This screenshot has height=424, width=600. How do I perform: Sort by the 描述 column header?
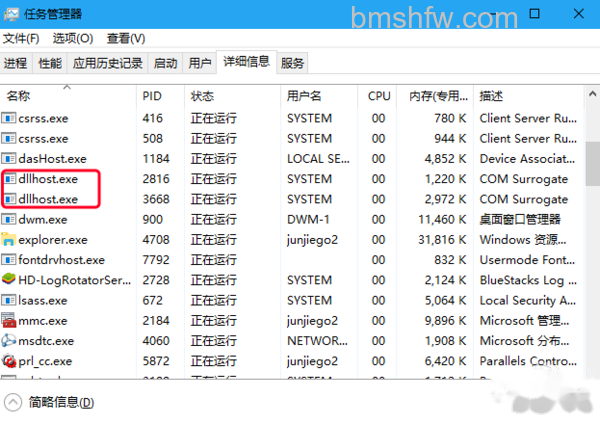pyautogui.click(x=529, y=96)
